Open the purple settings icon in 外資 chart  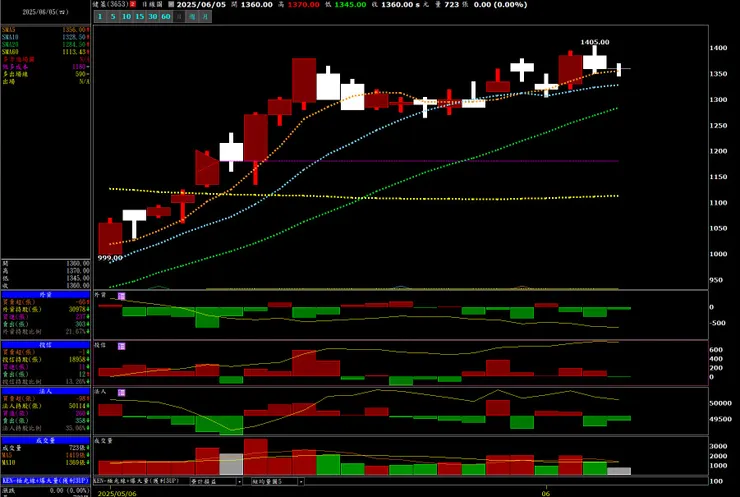coord(122,296)
